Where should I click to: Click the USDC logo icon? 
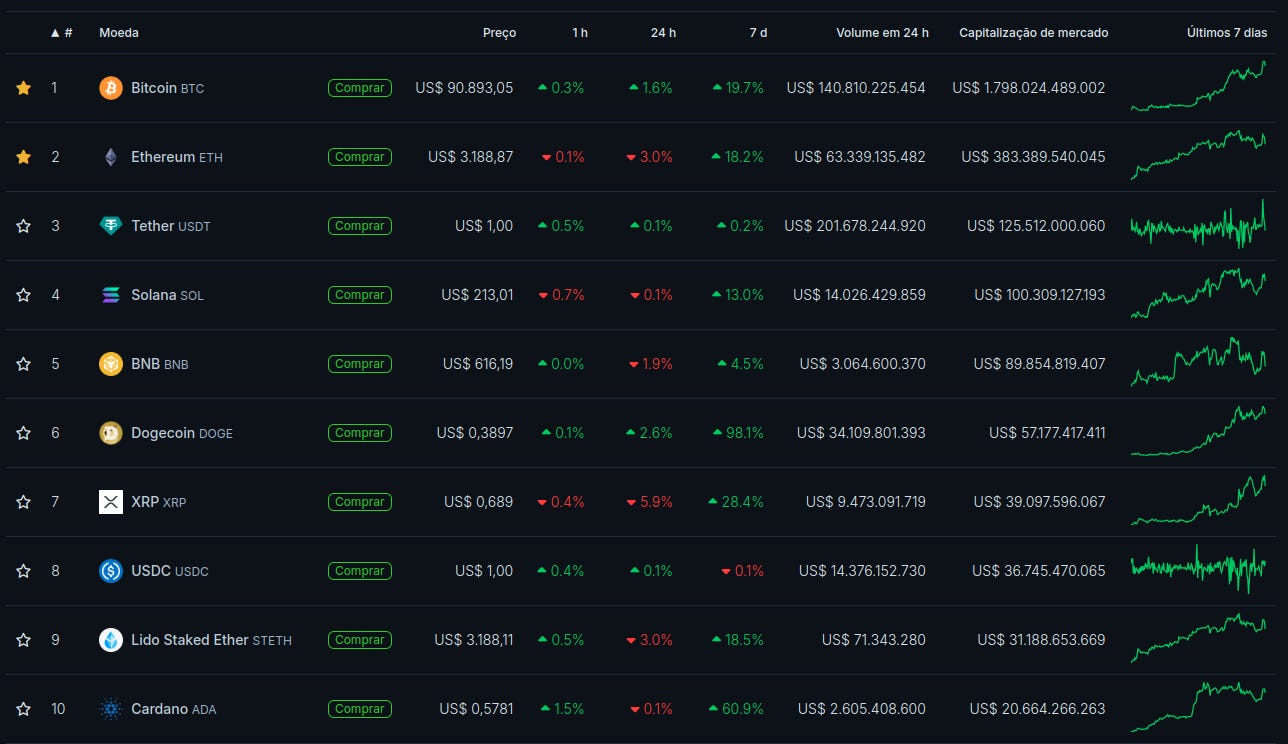tap(111, 571)
